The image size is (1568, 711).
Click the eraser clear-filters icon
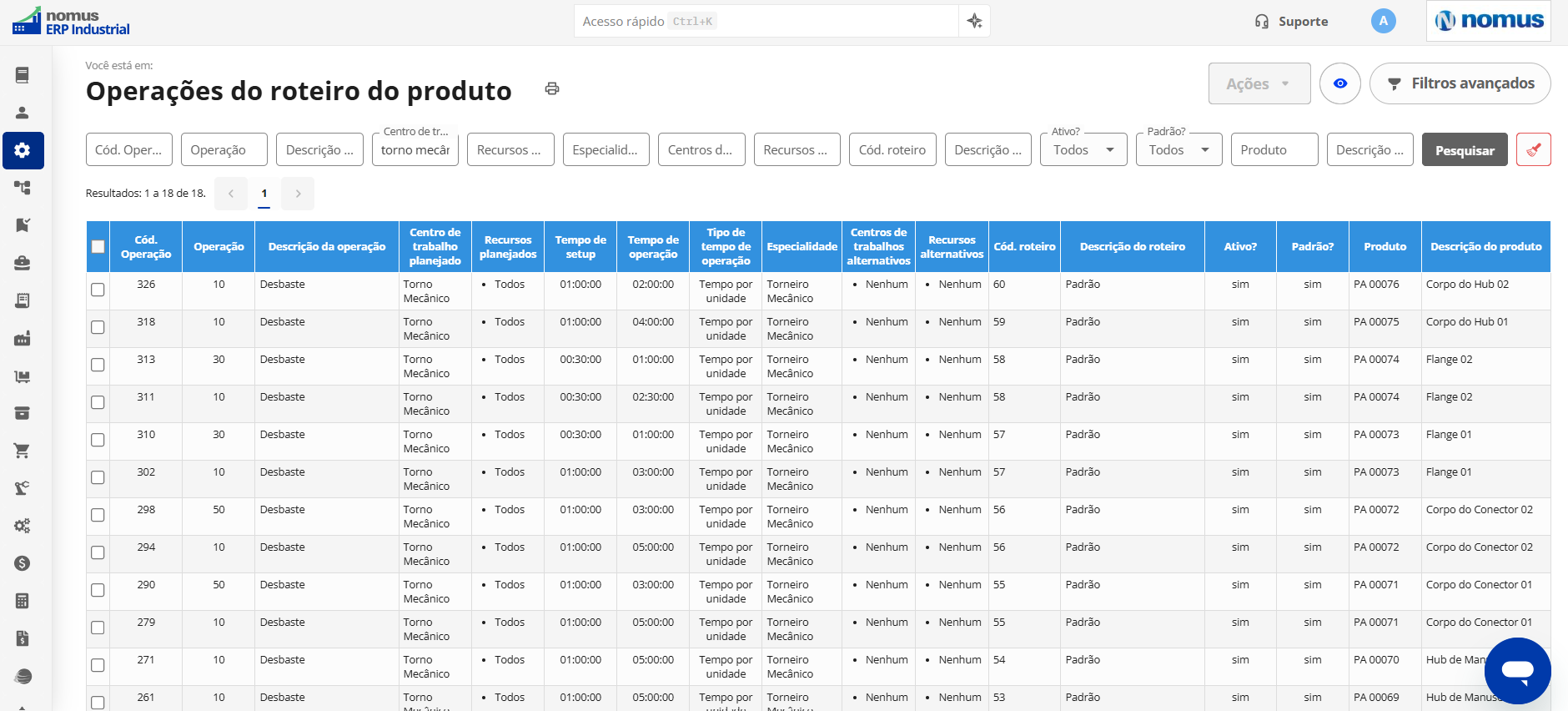1533,150
